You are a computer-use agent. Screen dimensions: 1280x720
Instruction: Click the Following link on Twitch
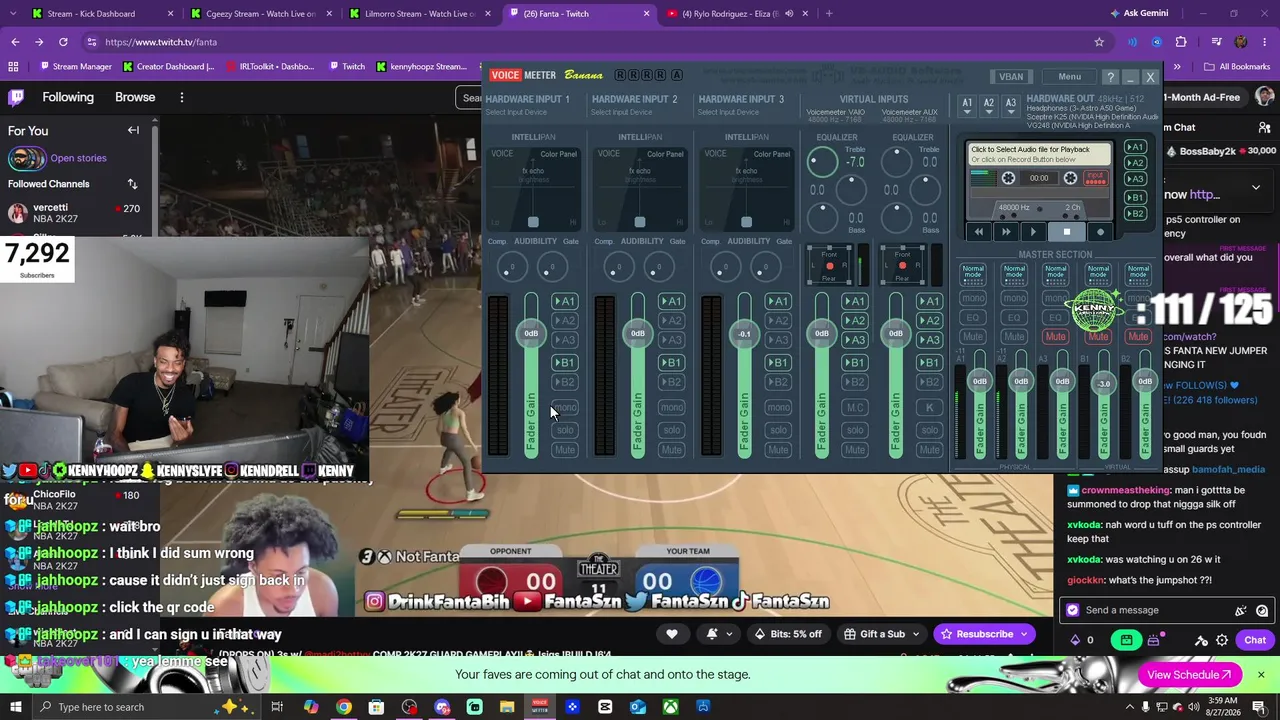pos(68,97)
